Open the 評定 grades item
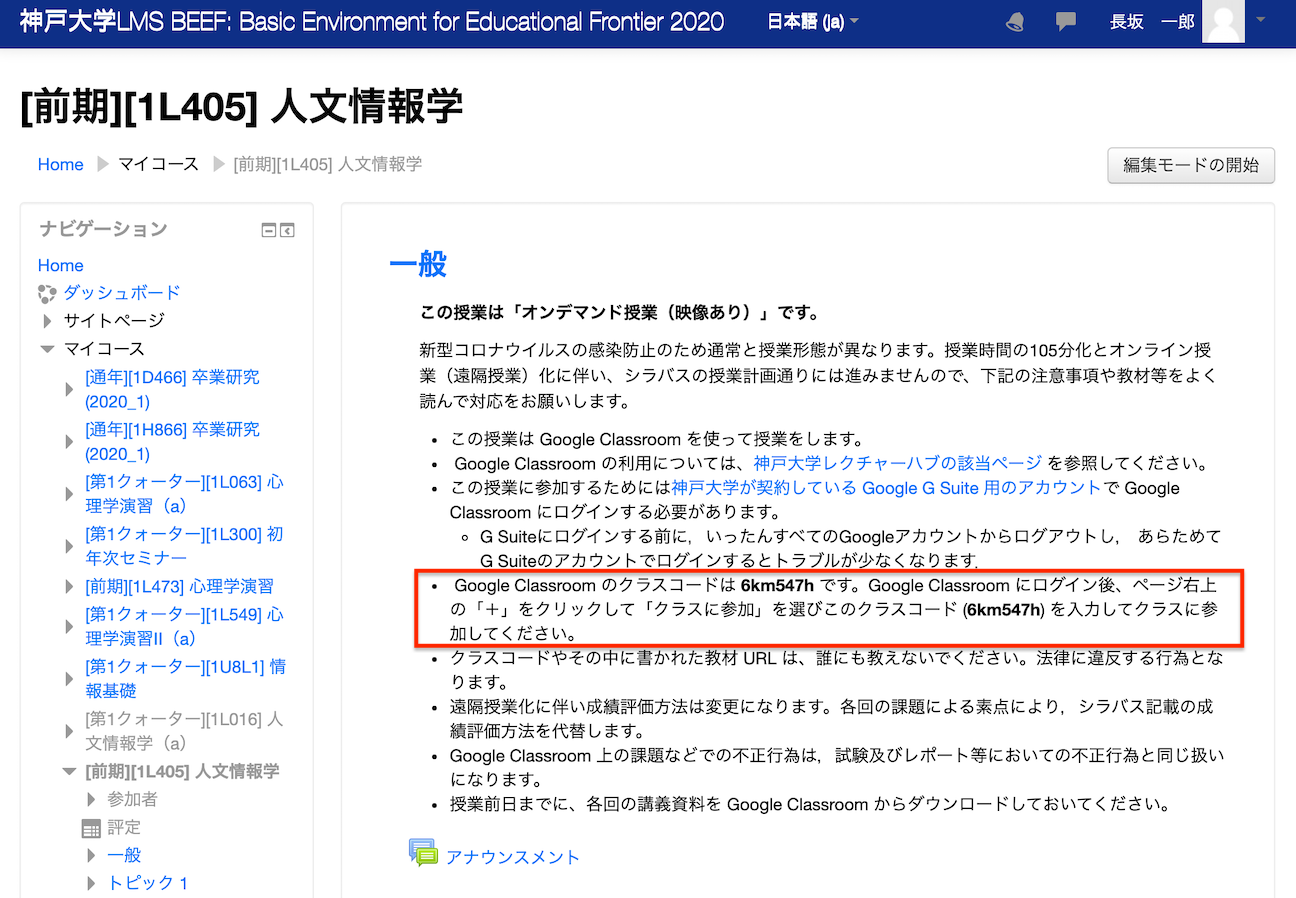This screenshot has height=898, width=1296. click(124, 827)
